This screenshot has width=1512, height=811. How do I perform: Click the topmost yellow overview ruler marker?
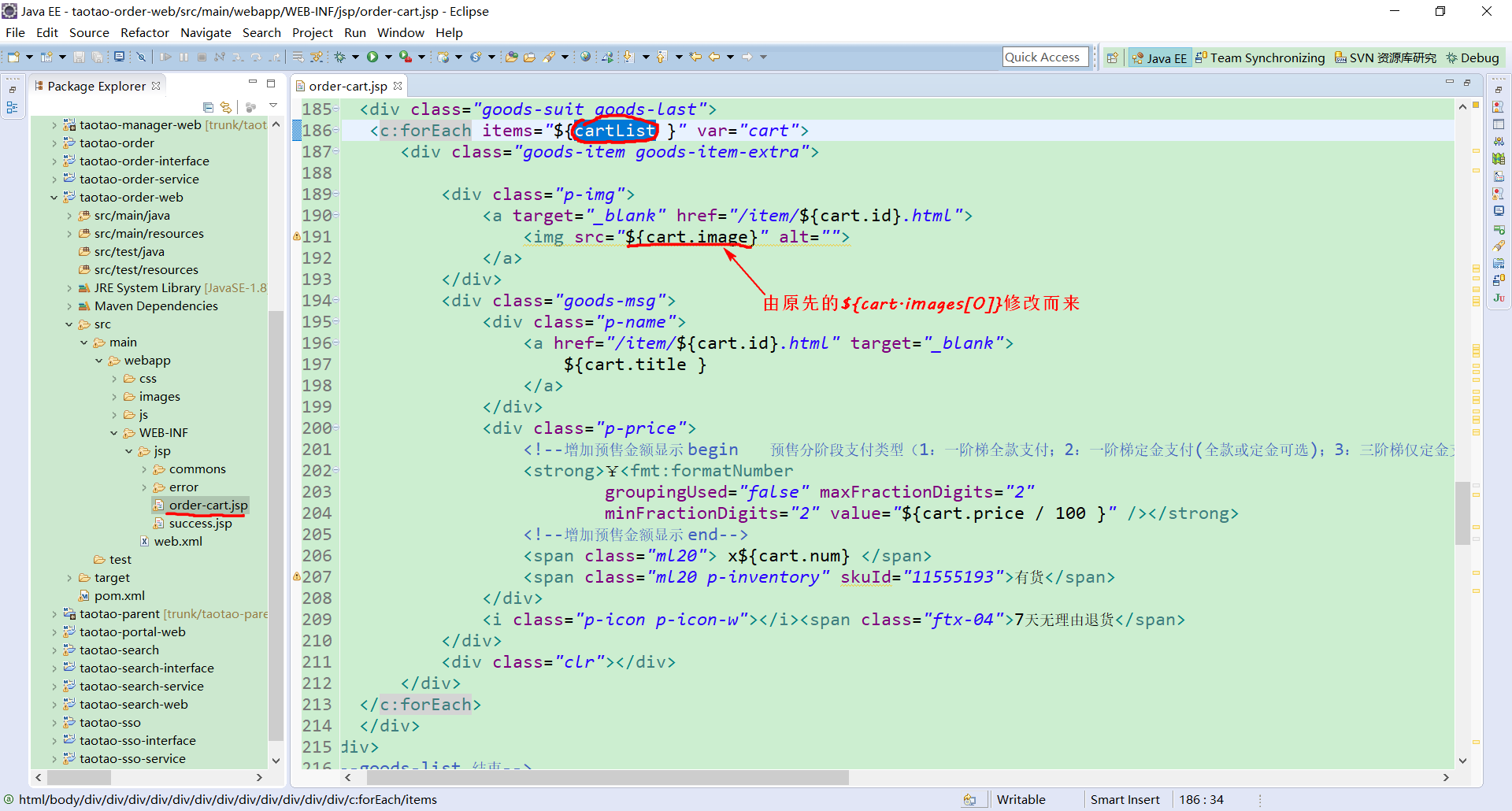pos(1476,150)
